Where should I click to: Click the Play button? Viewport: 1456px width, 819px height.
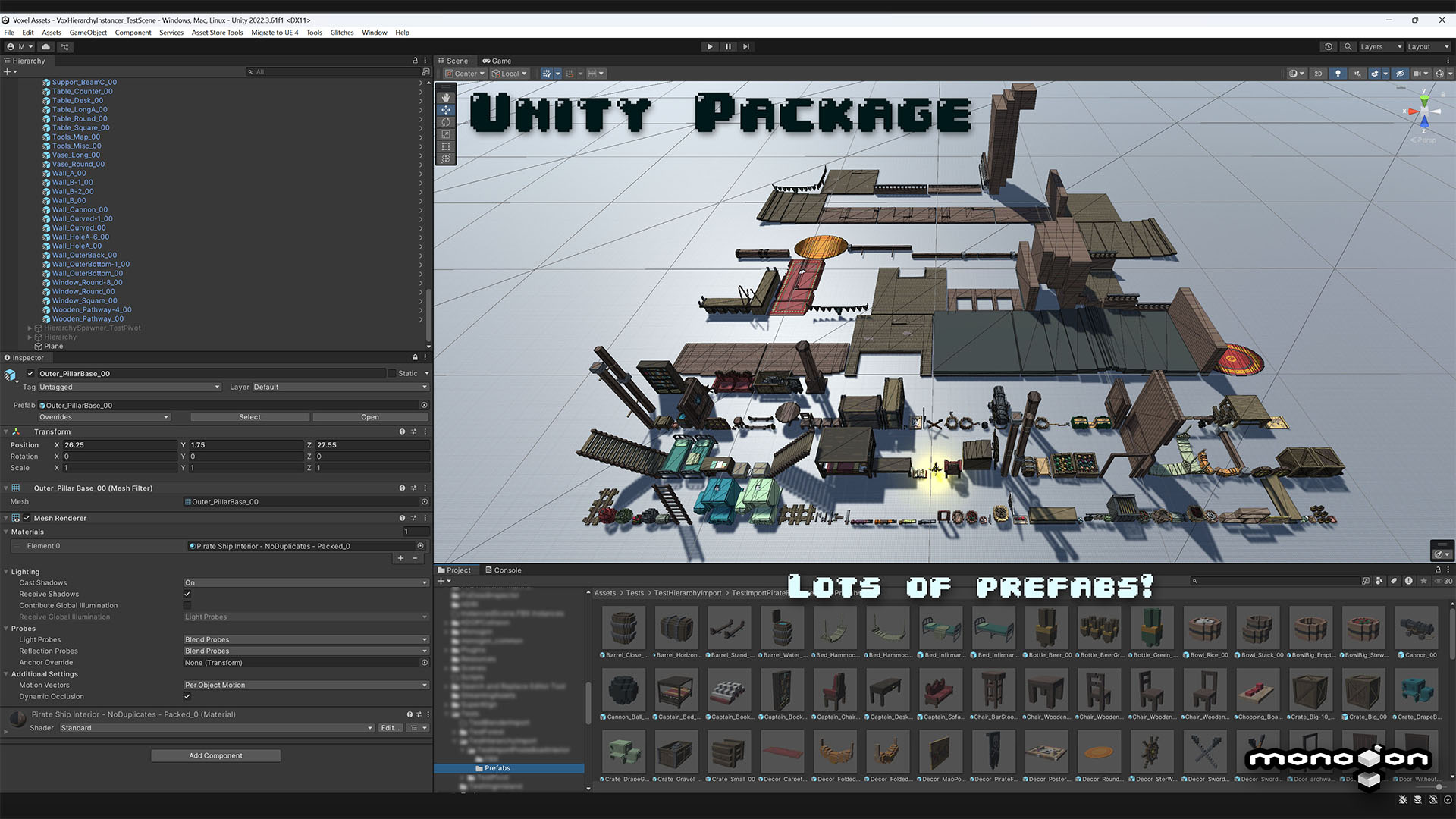click(x=710, y=46)
